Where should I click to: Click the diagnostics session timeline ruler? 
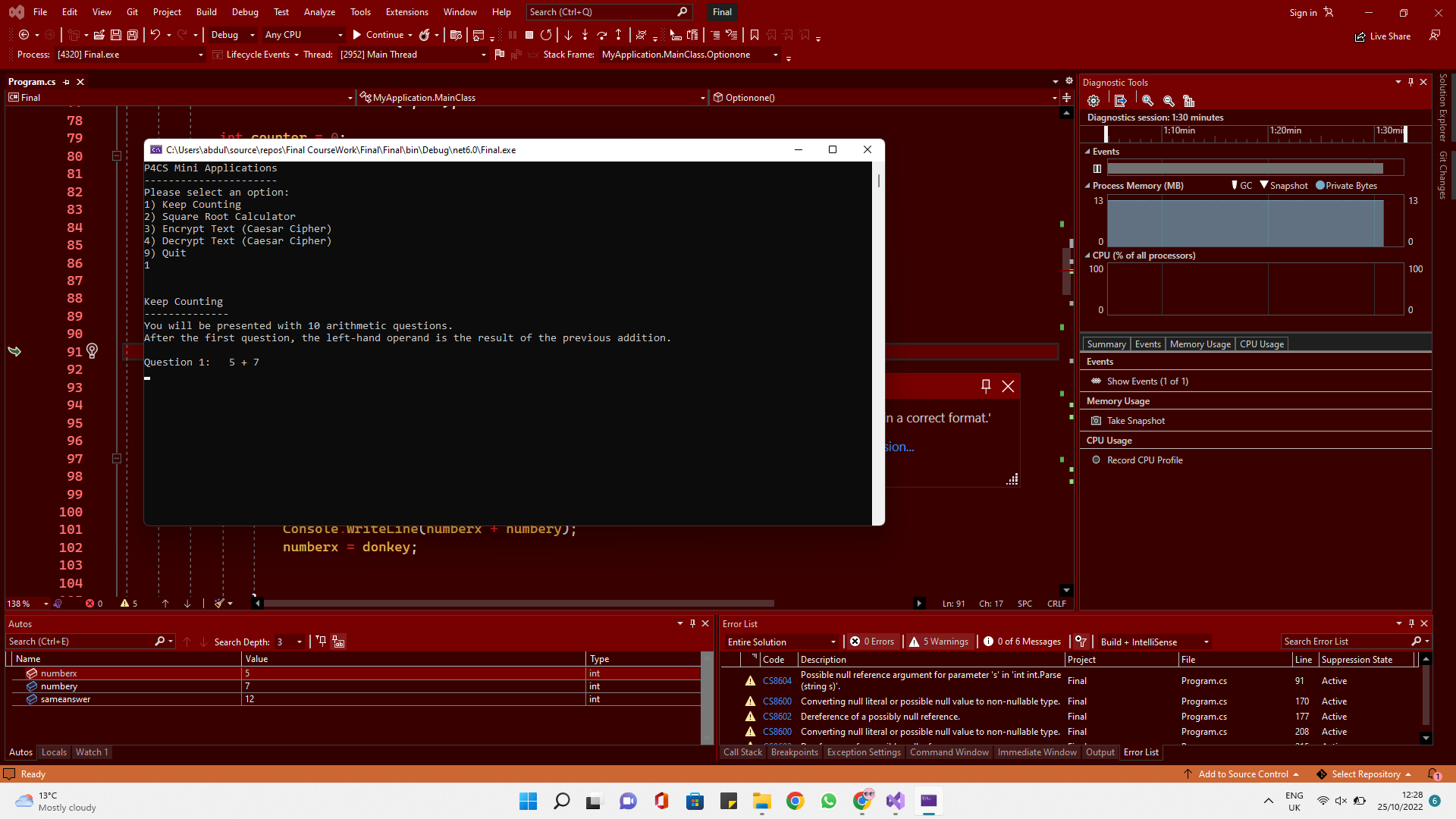click(x=1255, y=133)
